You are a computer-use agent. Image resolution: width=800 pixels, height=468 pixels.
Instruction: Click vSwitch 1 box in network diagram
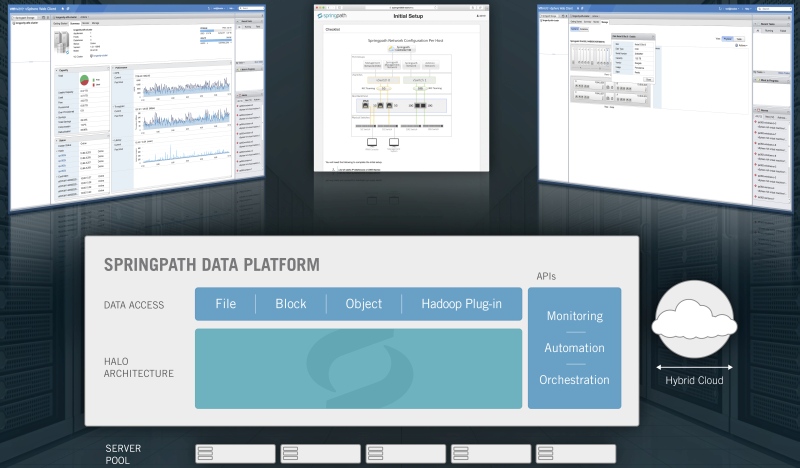[419, 80]
